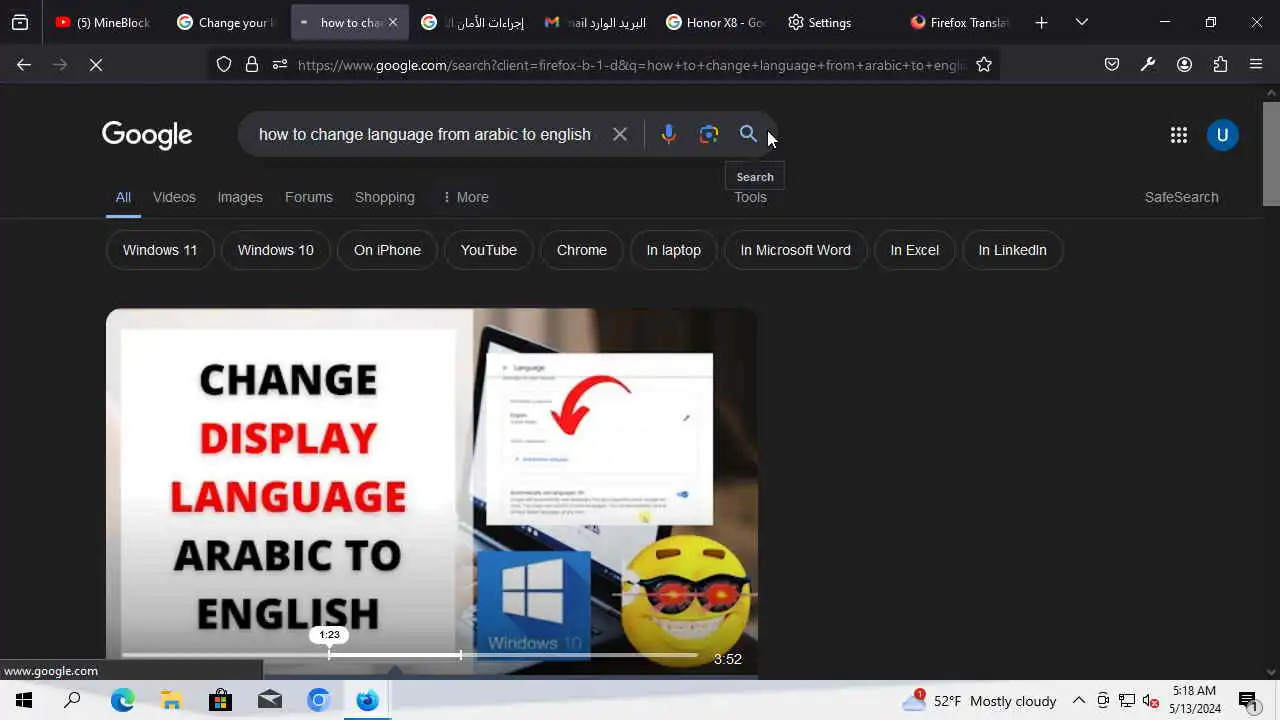1280x720 pixels.
Task: Open the wrench developer tools icon
Action: pyautogui.click(x=1148, y=65)
